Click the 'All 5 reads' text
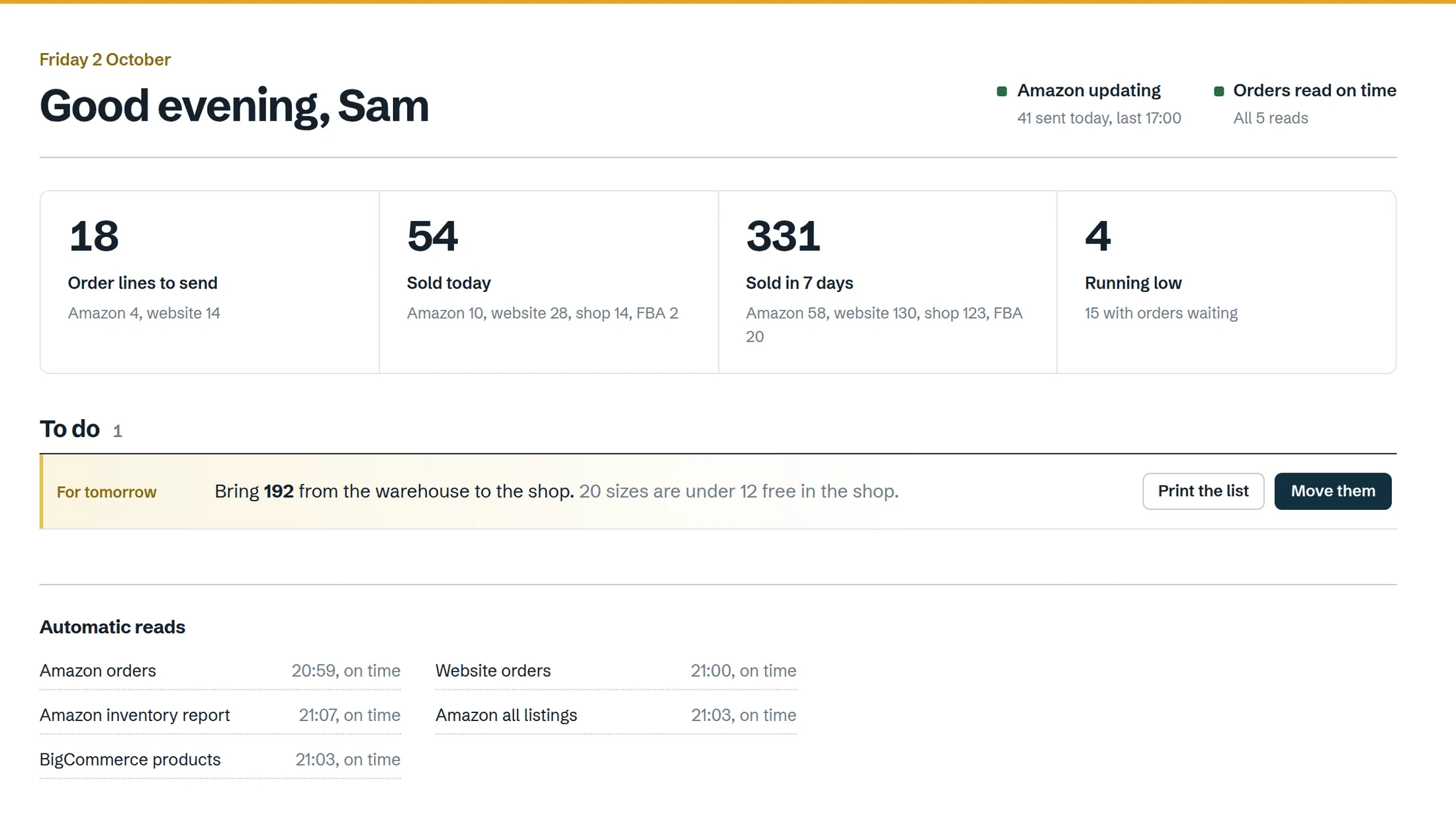The height and width of the screenshot is (821, 1456). [1270, 119]
